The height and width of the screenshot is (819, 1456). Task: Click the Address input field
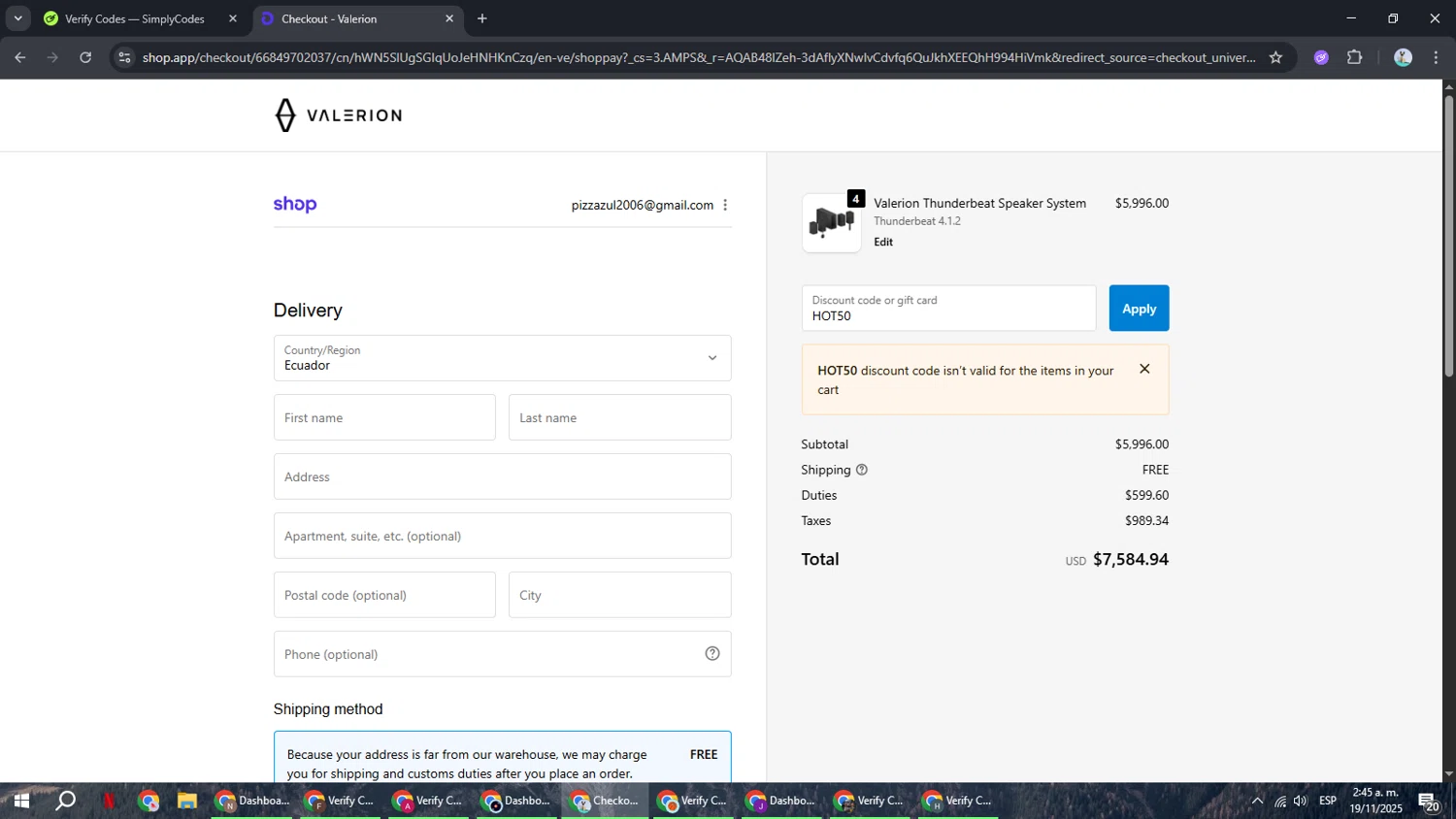[502, 476]
